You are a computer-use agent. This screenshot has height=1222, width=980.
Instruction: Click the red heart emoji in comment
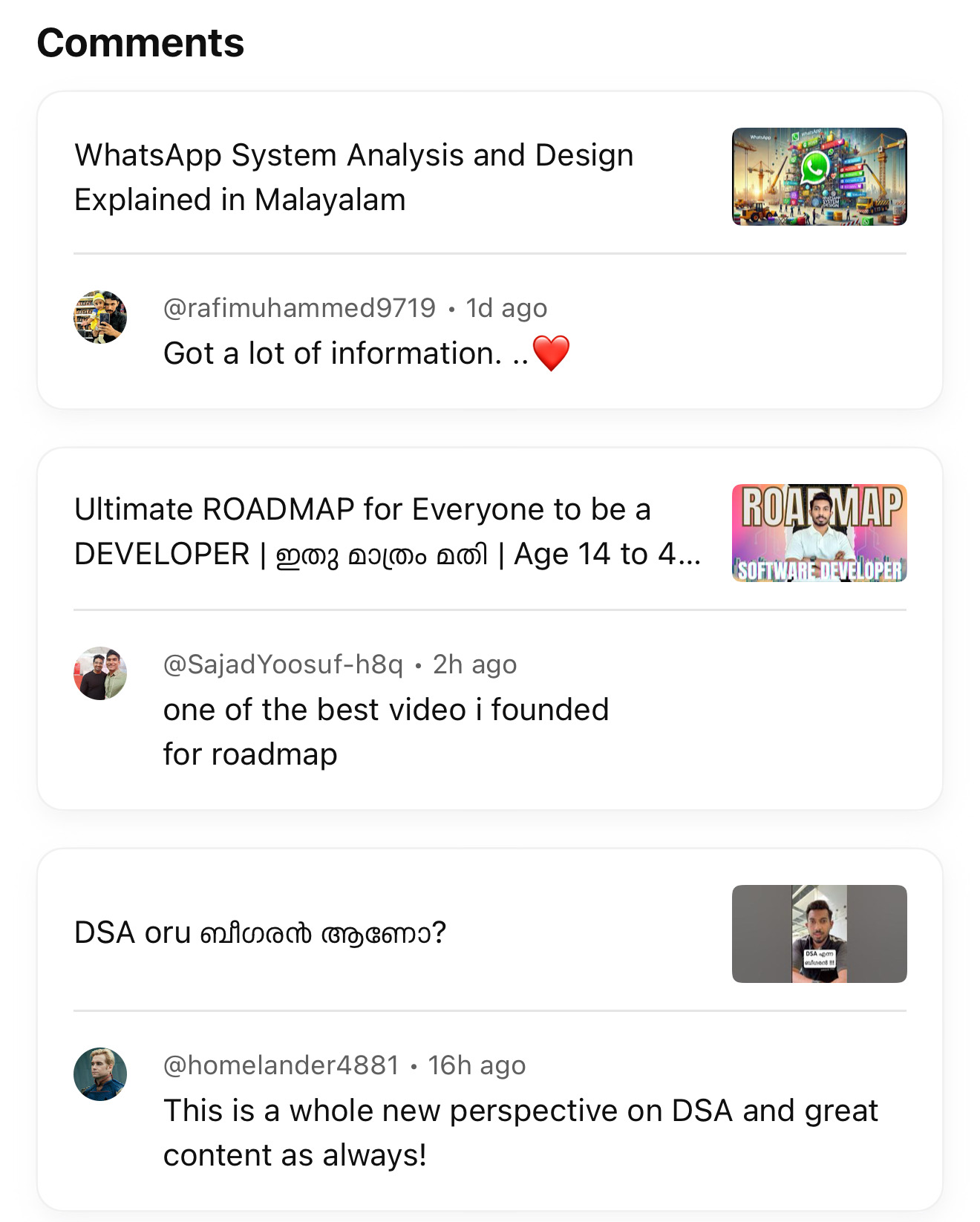pos(551,353)
